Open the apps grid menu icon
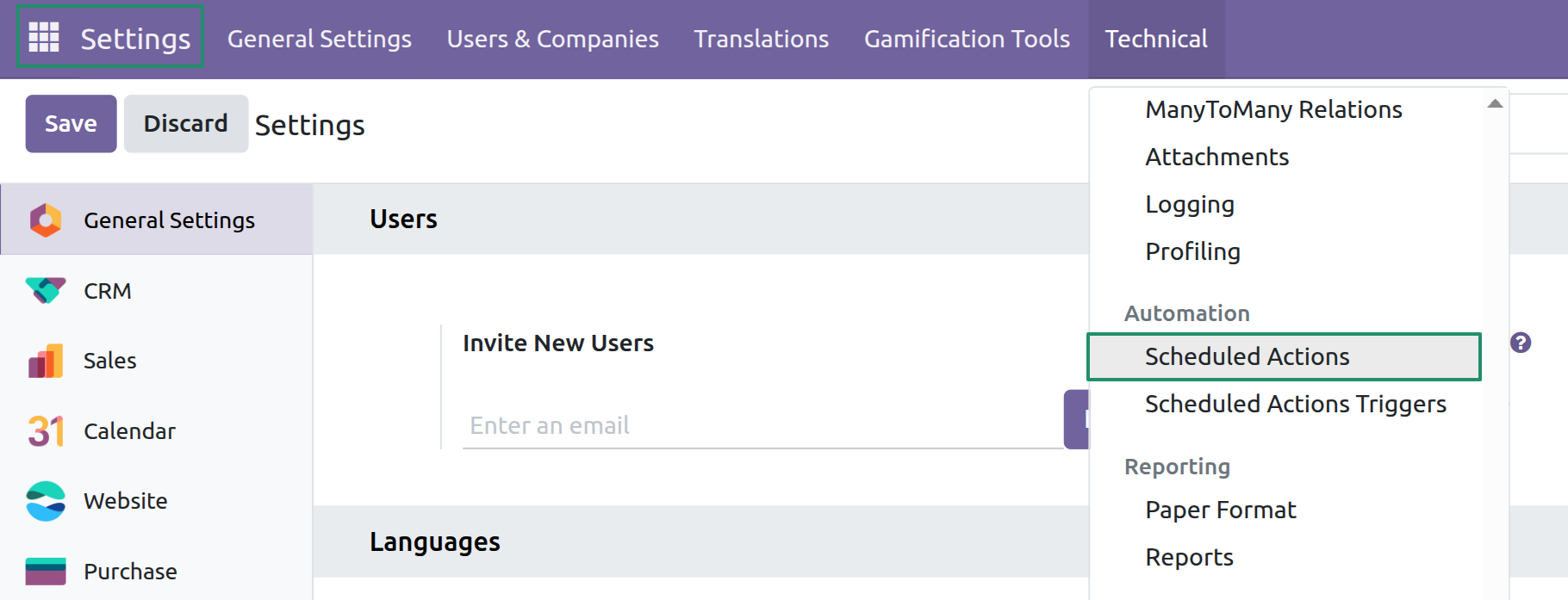 coord(44,38)
